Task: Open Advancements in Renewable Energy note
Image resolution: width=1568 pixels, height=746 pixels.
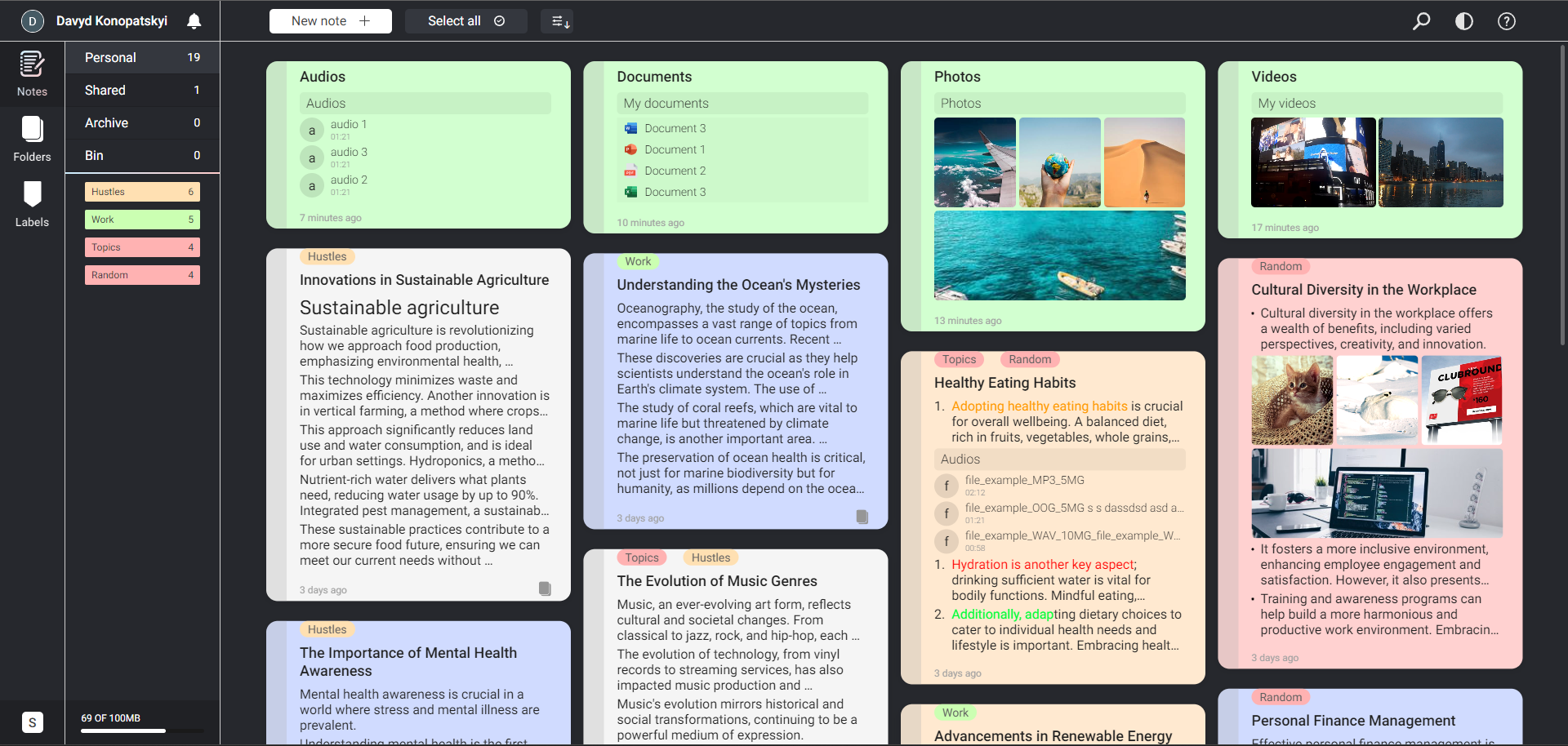Action: click(x=1053, y=736)
